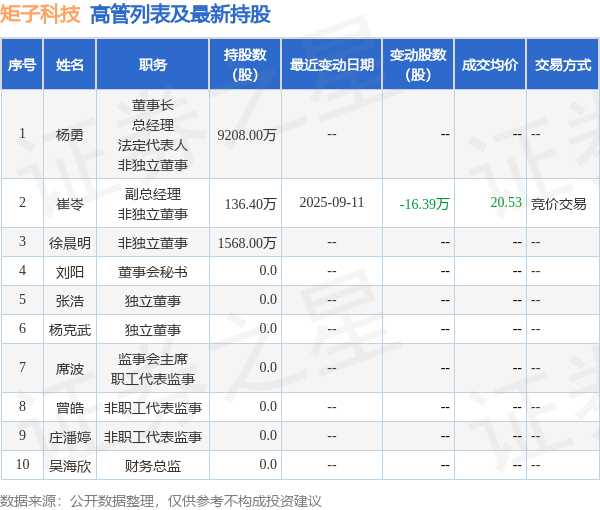This screenshot has width=600, height=510.
Task: Select the 姓名 column header
Action: tap(70, 65)
